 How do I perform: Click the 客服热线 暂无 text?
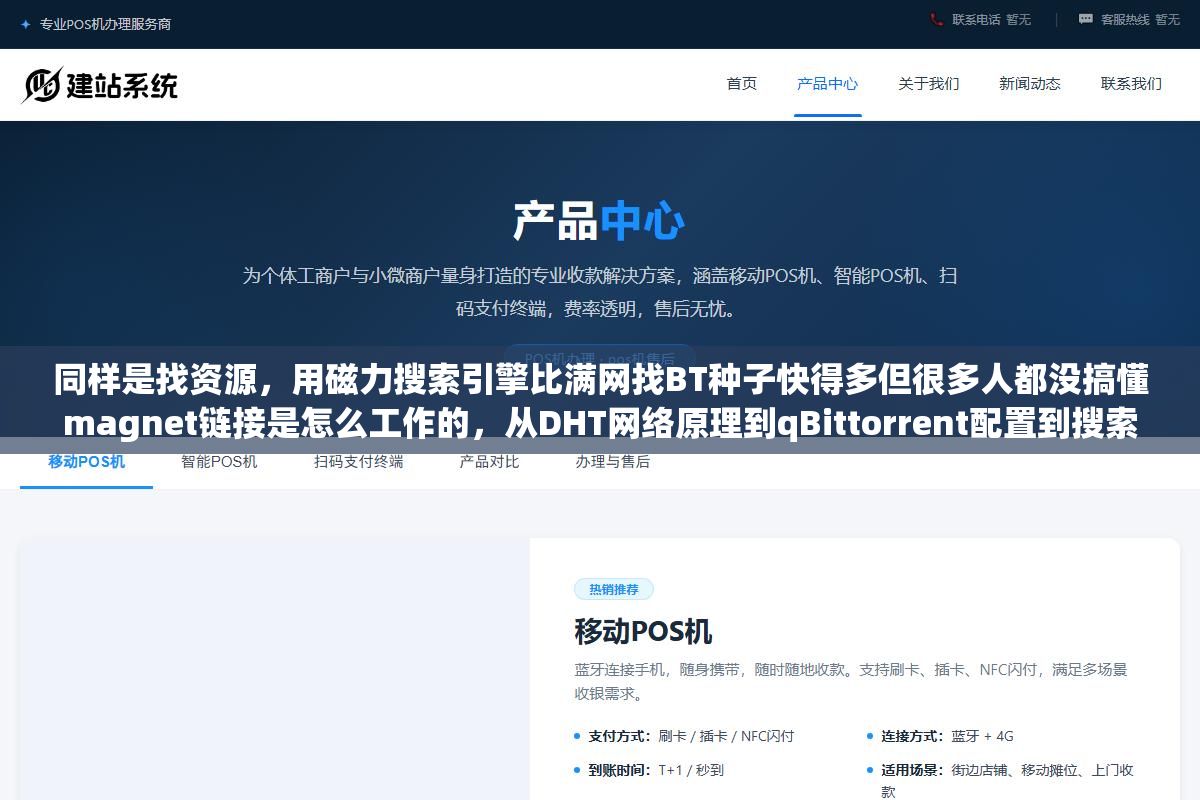click(x=1140, y=19)
